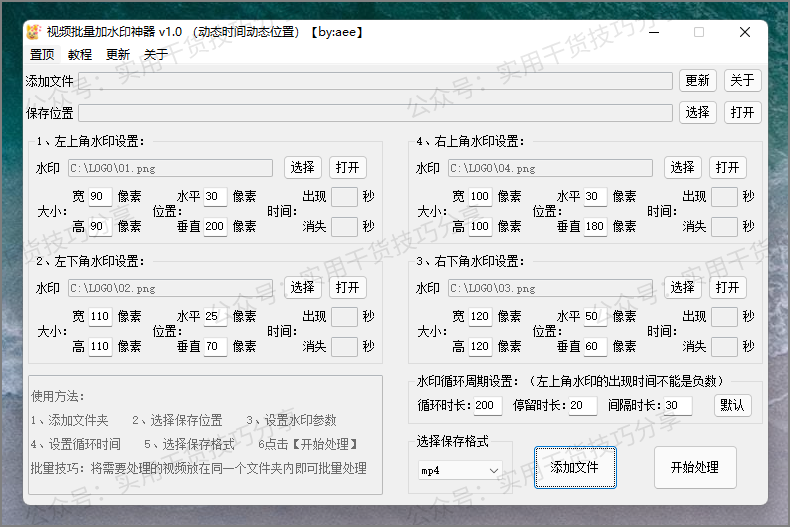Choose watermark file for 左上角 section
The height and width of the screenshot is (527, 790).
(x=302, y=167)
